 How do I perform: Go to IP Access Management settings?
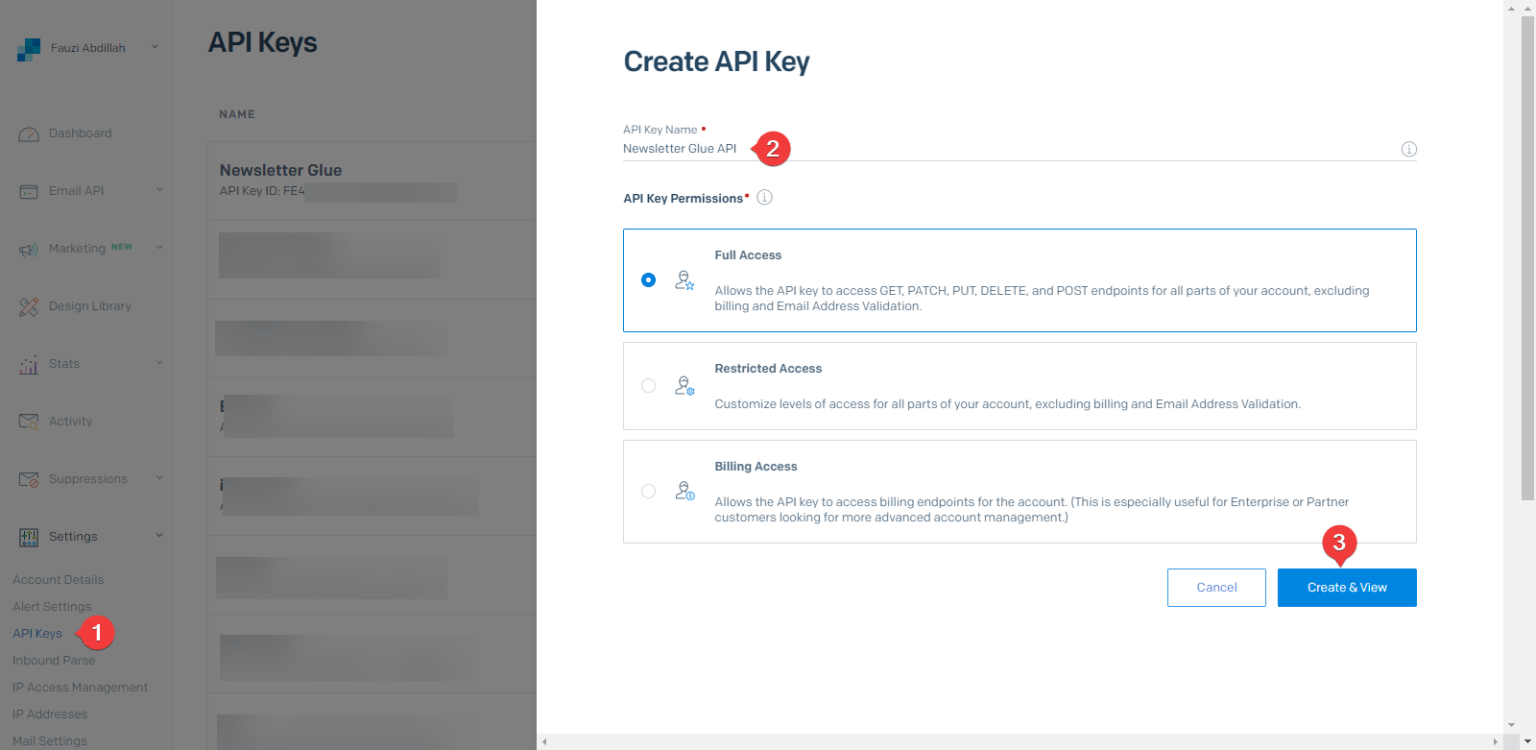pos(80,687)
